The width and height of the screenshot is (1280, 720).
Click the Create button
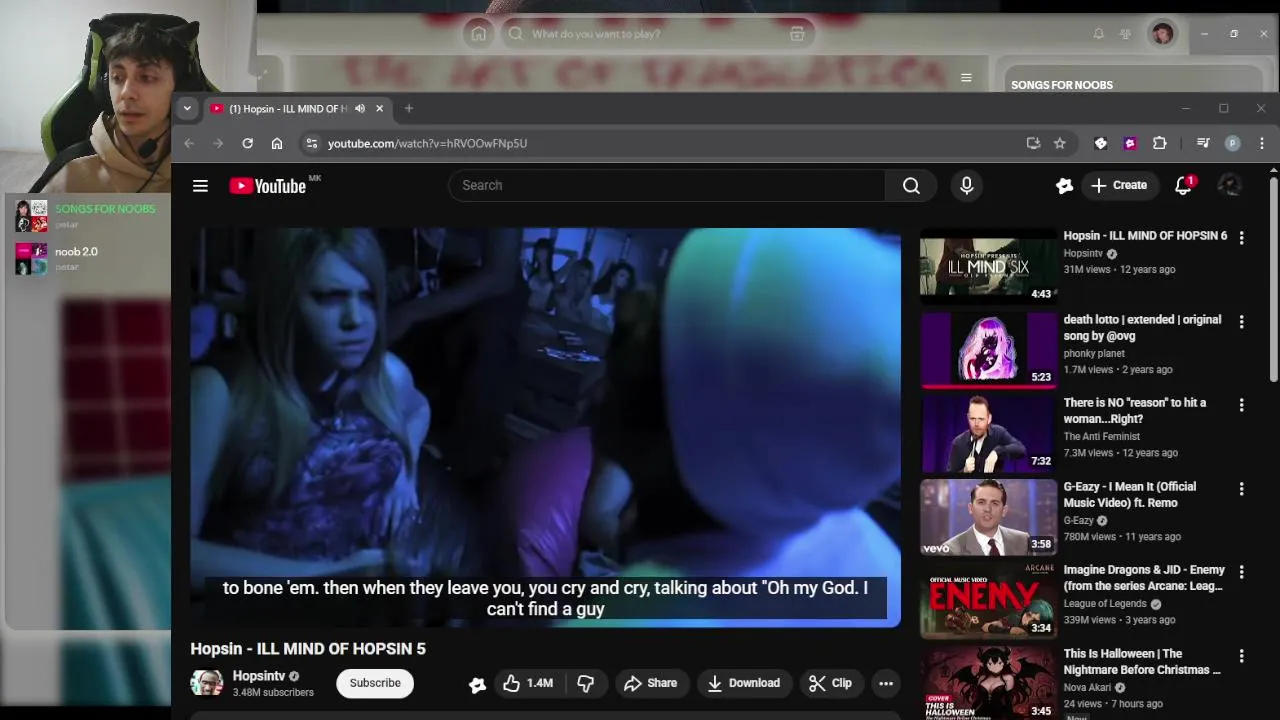(x=1119, y=185)
